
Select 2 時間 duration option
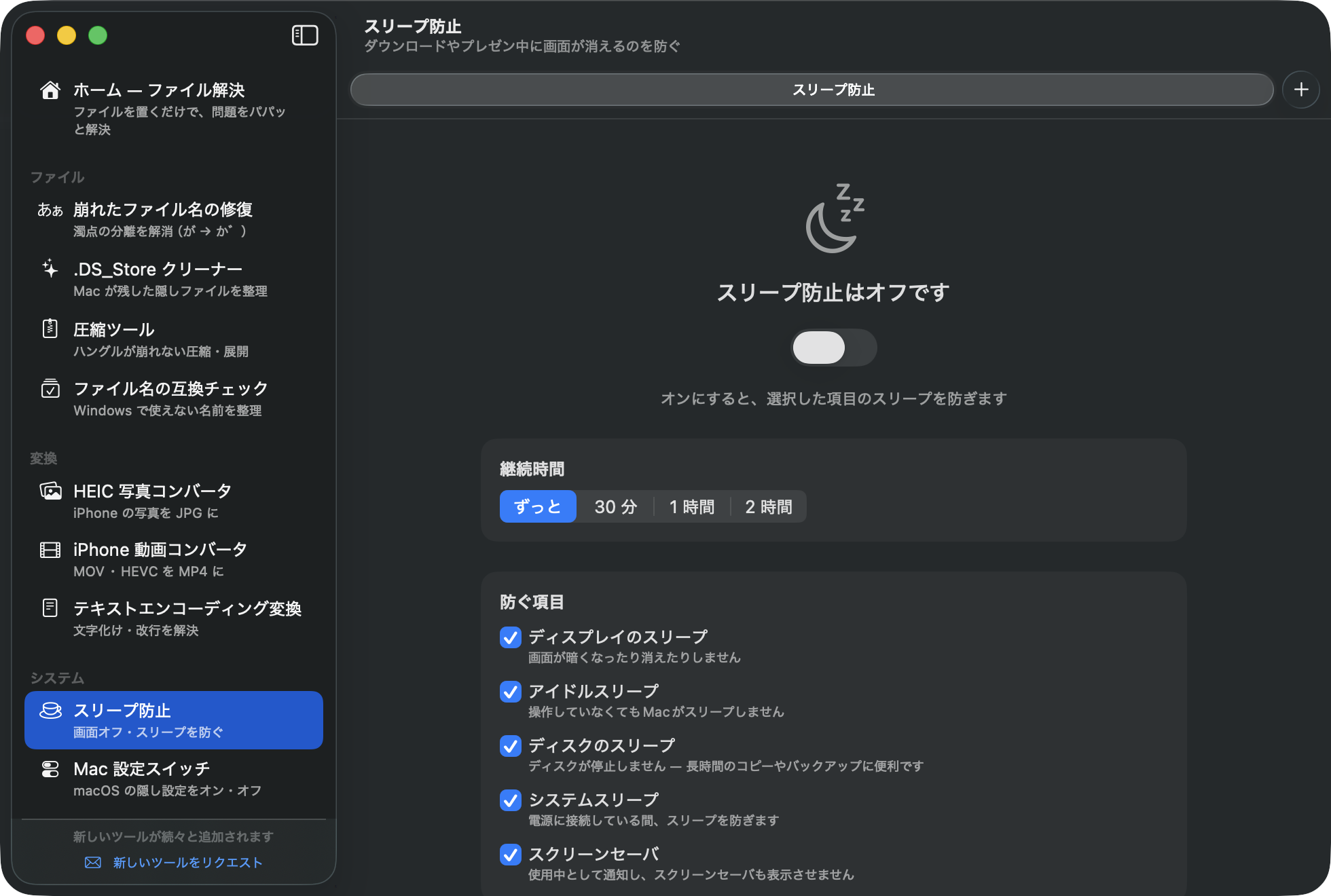coord(769,506)
